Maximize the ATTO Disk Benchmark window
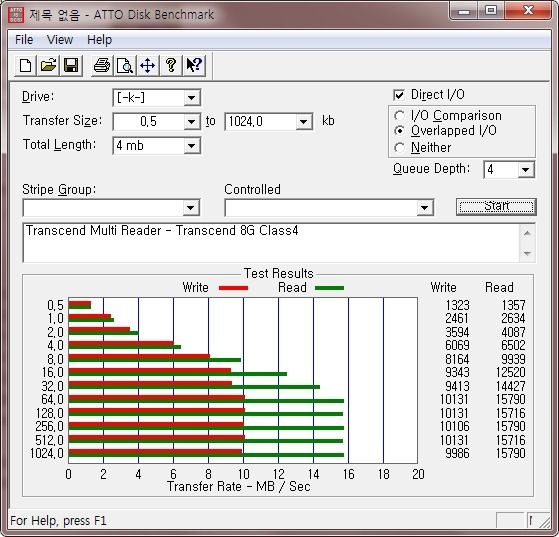The height and width of the screenshot is (537, 559). click(x=491, y=11)
